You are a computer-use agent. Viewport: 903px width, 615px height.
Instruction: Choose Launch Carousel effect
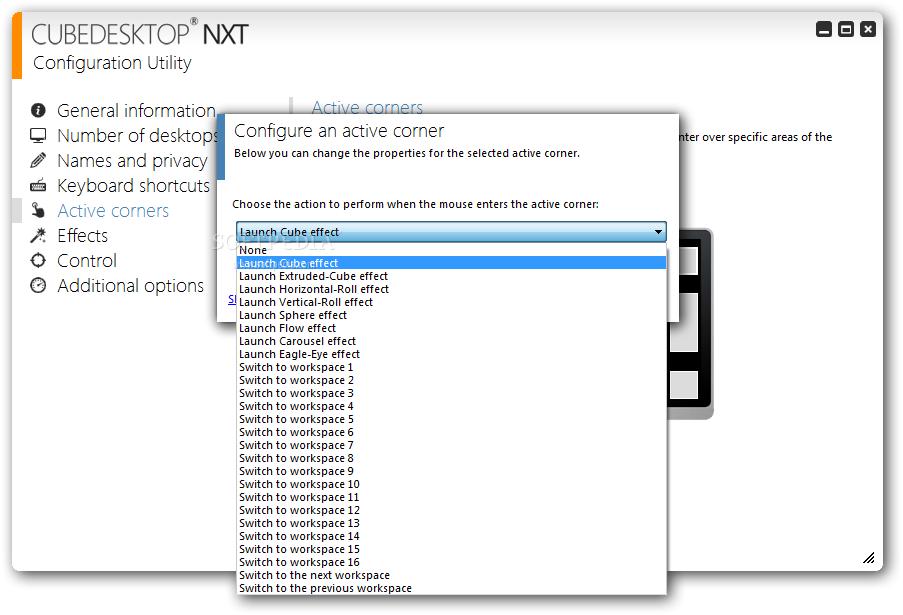tap(452, 341)
